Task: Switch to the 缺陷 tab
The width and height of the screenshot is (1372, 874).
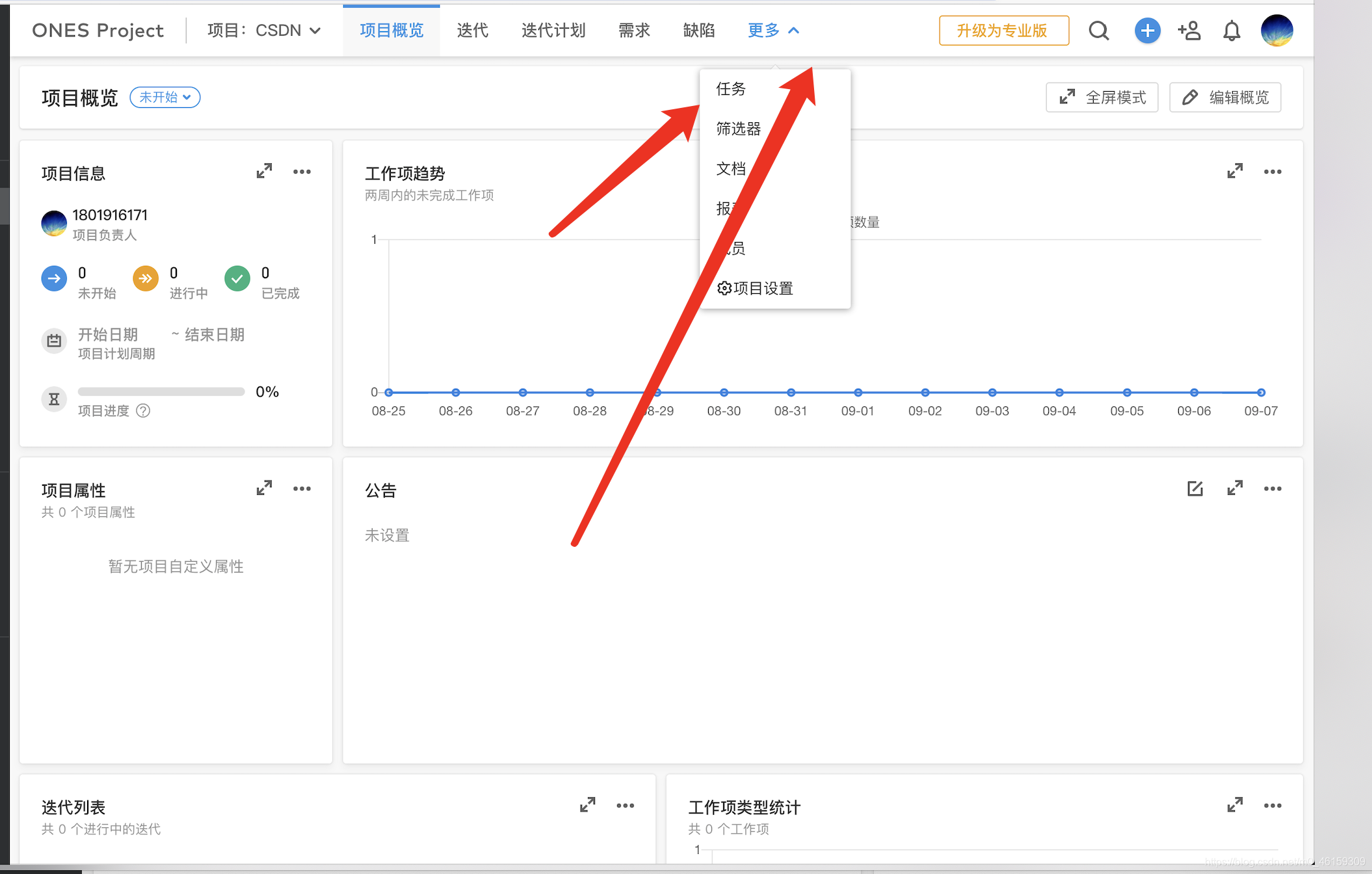Action: (x=699, y=31)
